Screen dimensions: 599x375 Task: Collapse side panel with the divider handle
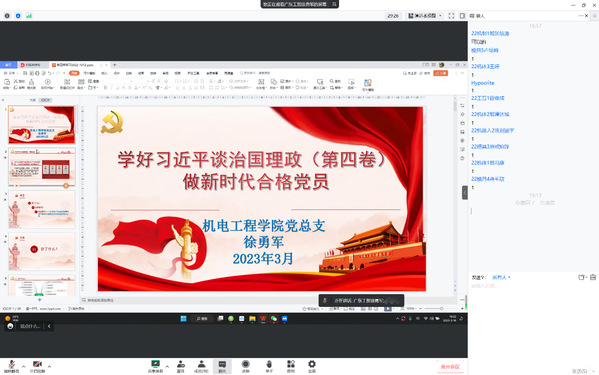(x=465, y=193)
